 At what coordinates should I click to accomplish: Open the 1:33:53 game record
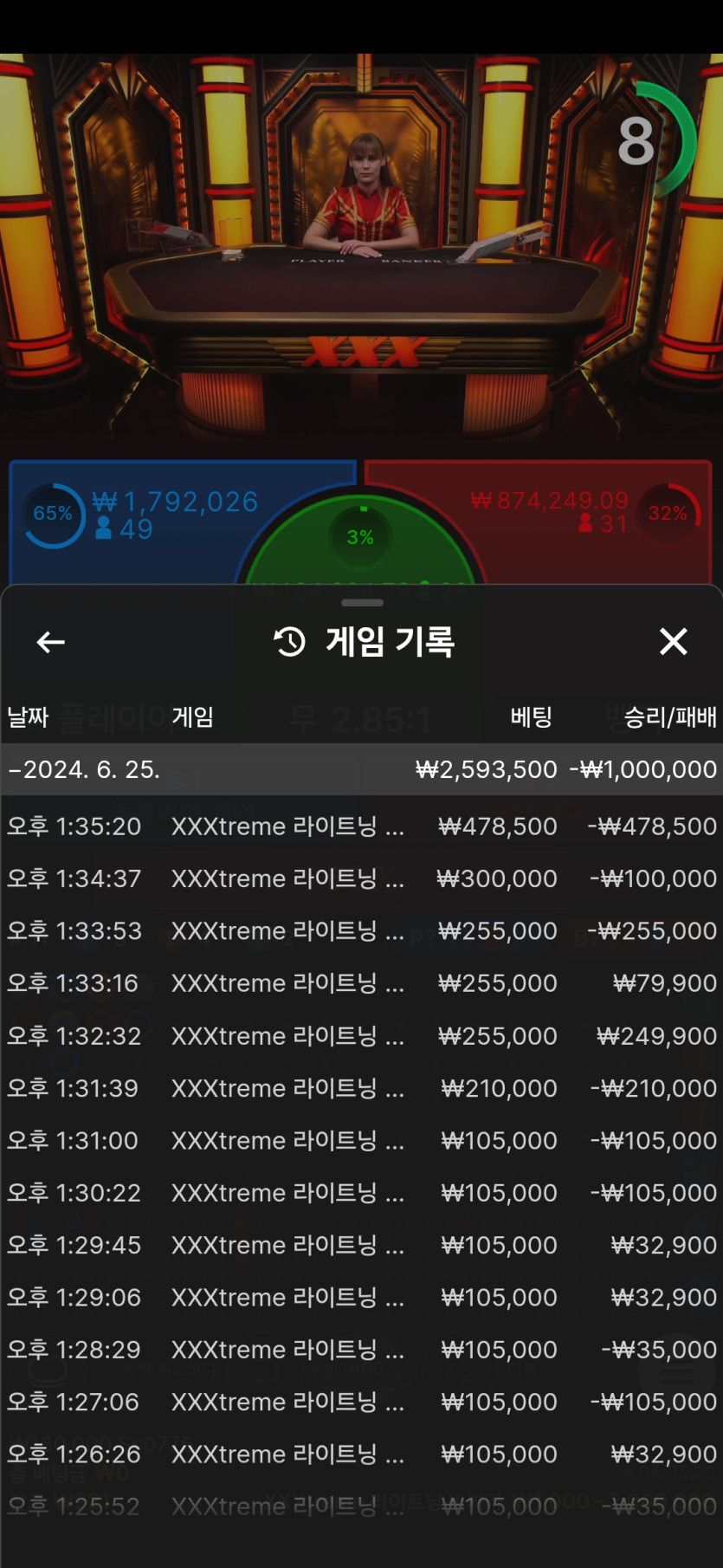[361, 931]
